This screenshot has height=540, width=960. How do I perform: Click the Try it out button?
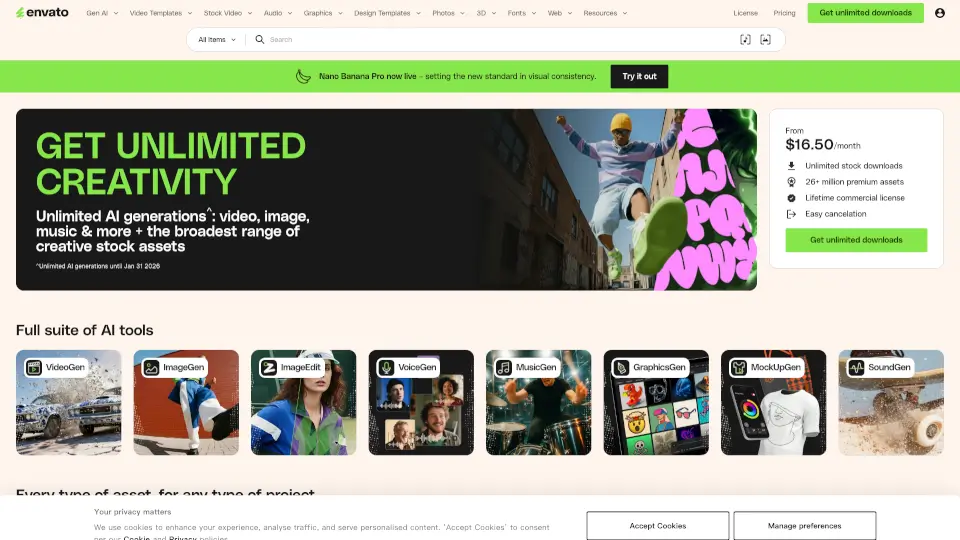click(x=639, y=76)
